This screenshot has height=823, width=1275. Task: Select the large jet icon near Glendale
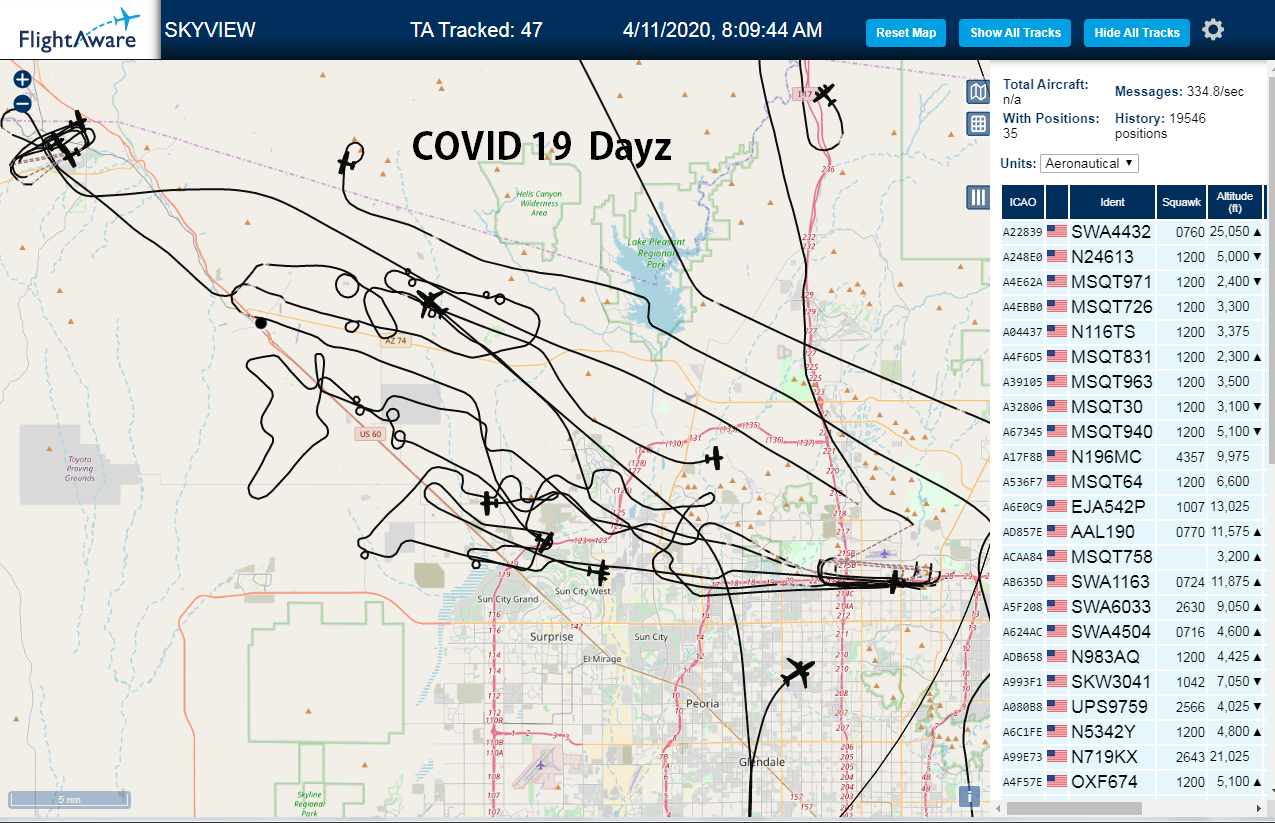pos(797,672)
